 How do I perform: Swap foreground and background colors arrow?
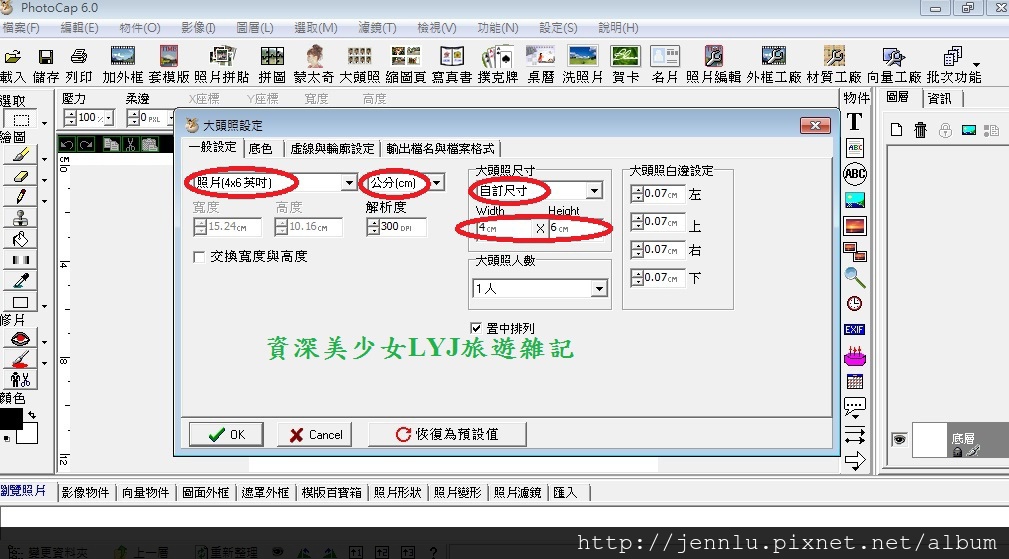[31, 415]
